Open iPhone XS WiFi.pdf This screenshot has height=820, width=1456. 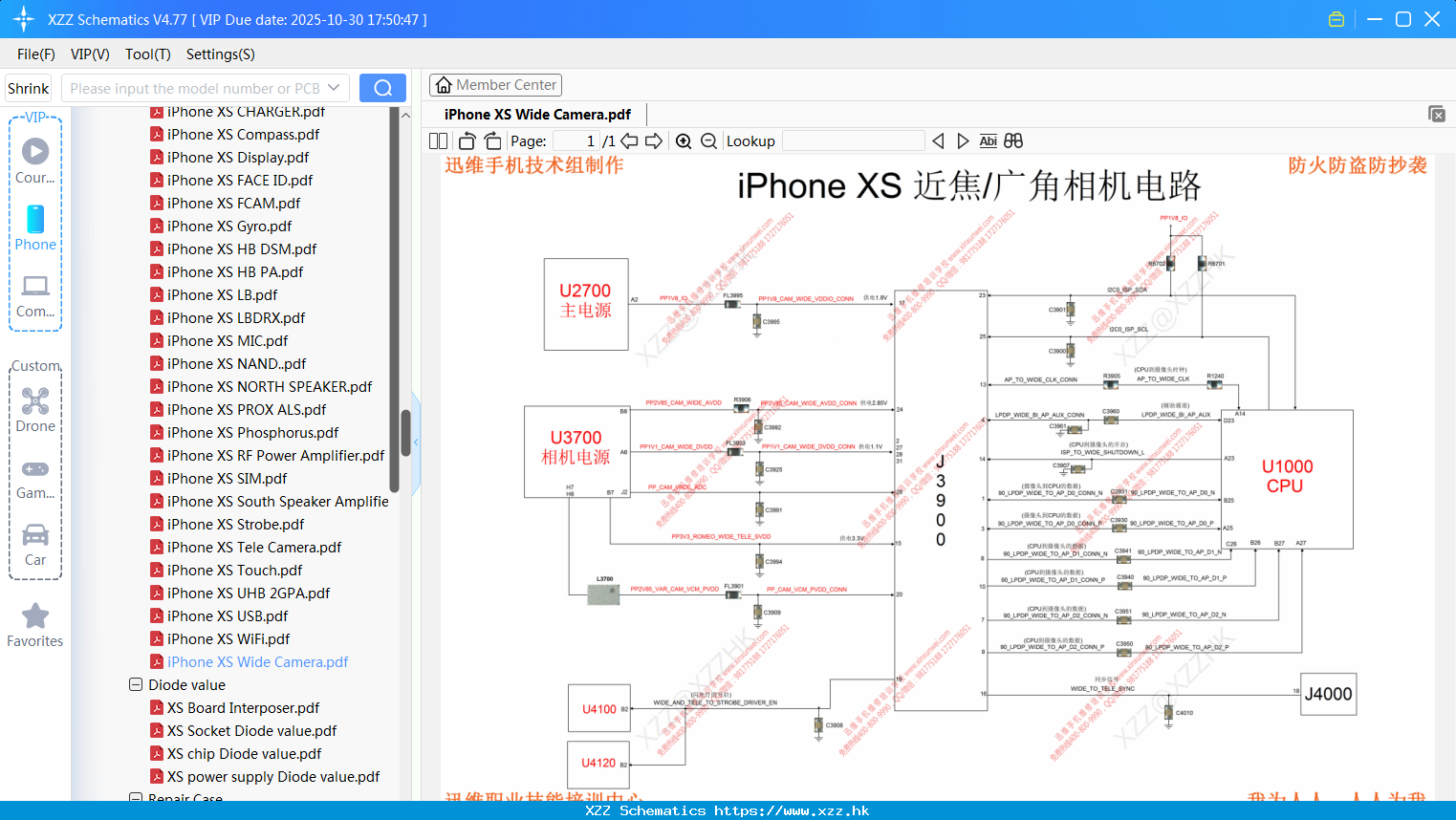[x=228, y=639]
